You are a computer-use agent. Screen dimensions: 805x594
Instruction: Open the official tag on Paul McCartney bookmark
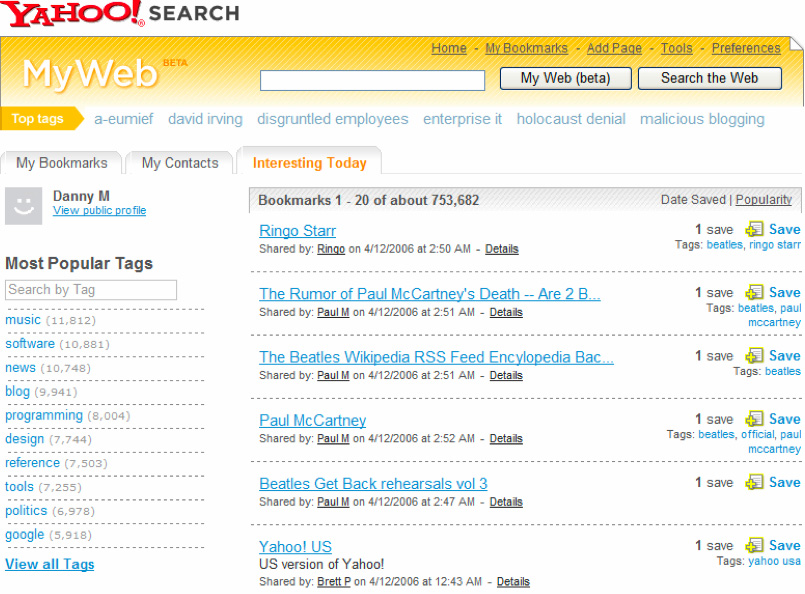click(758, 434)
